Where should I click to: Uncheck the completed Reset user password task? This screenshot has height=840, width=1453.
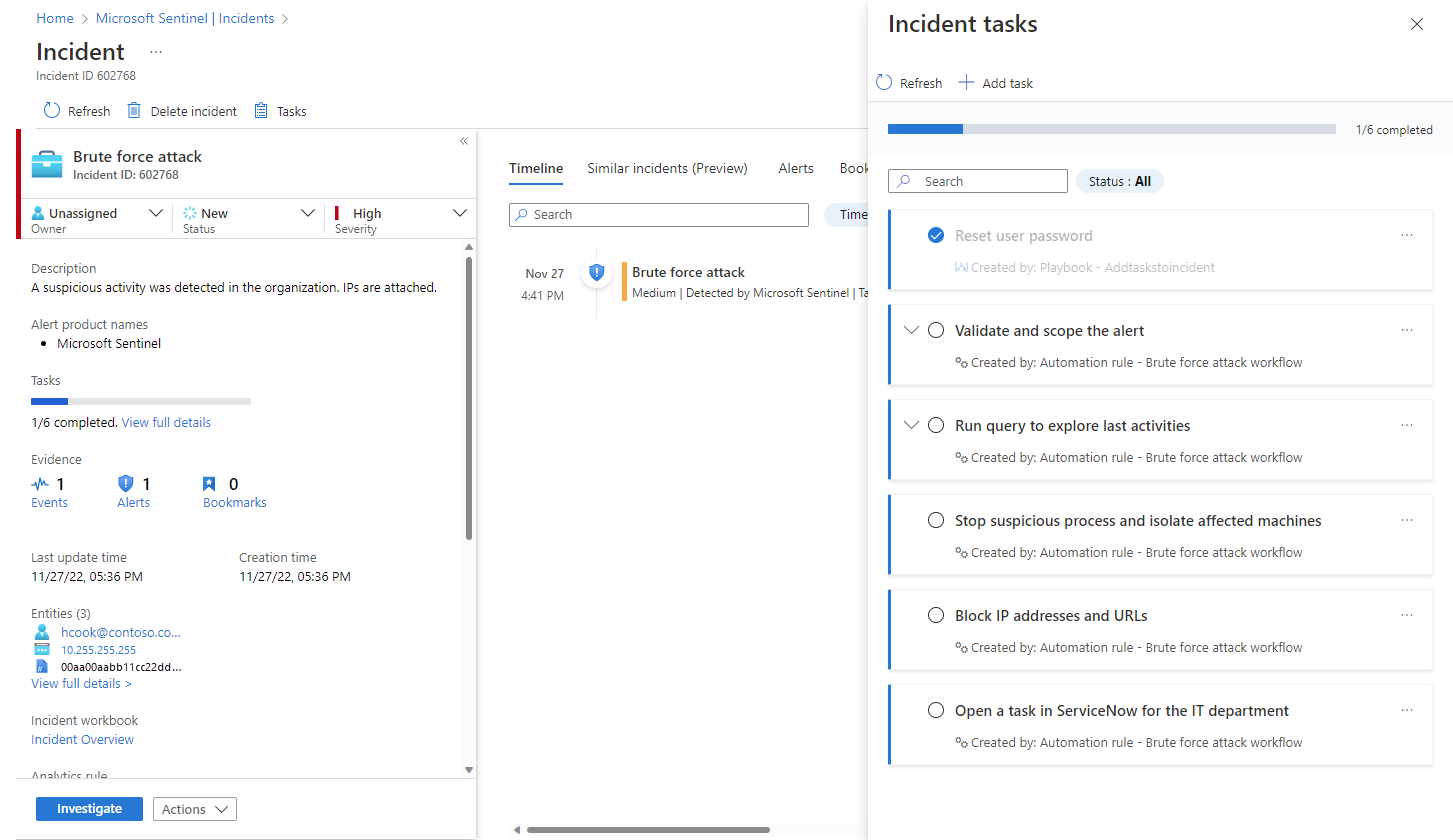point(936,236)
